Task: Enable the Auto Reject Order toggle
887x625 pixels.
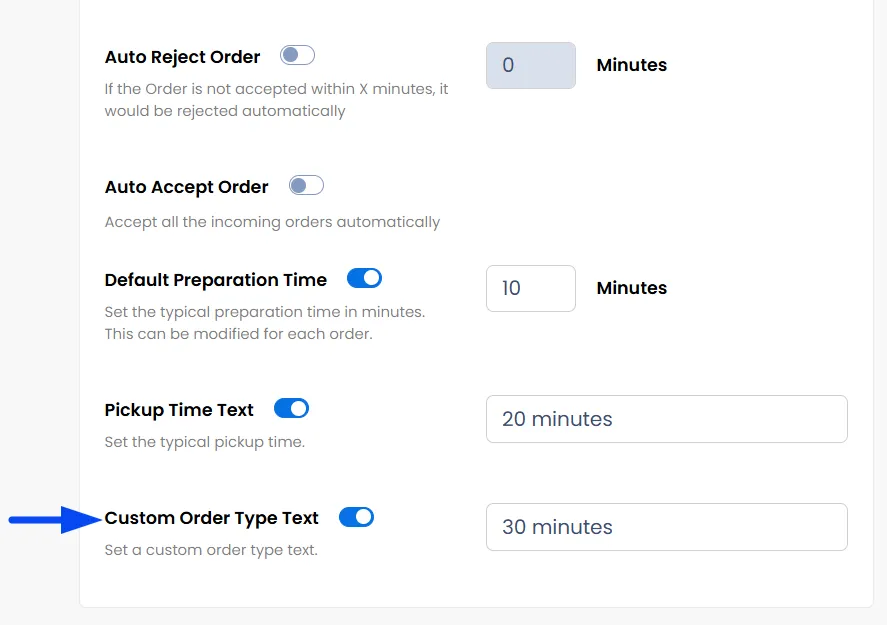Action: click(297, 56)
